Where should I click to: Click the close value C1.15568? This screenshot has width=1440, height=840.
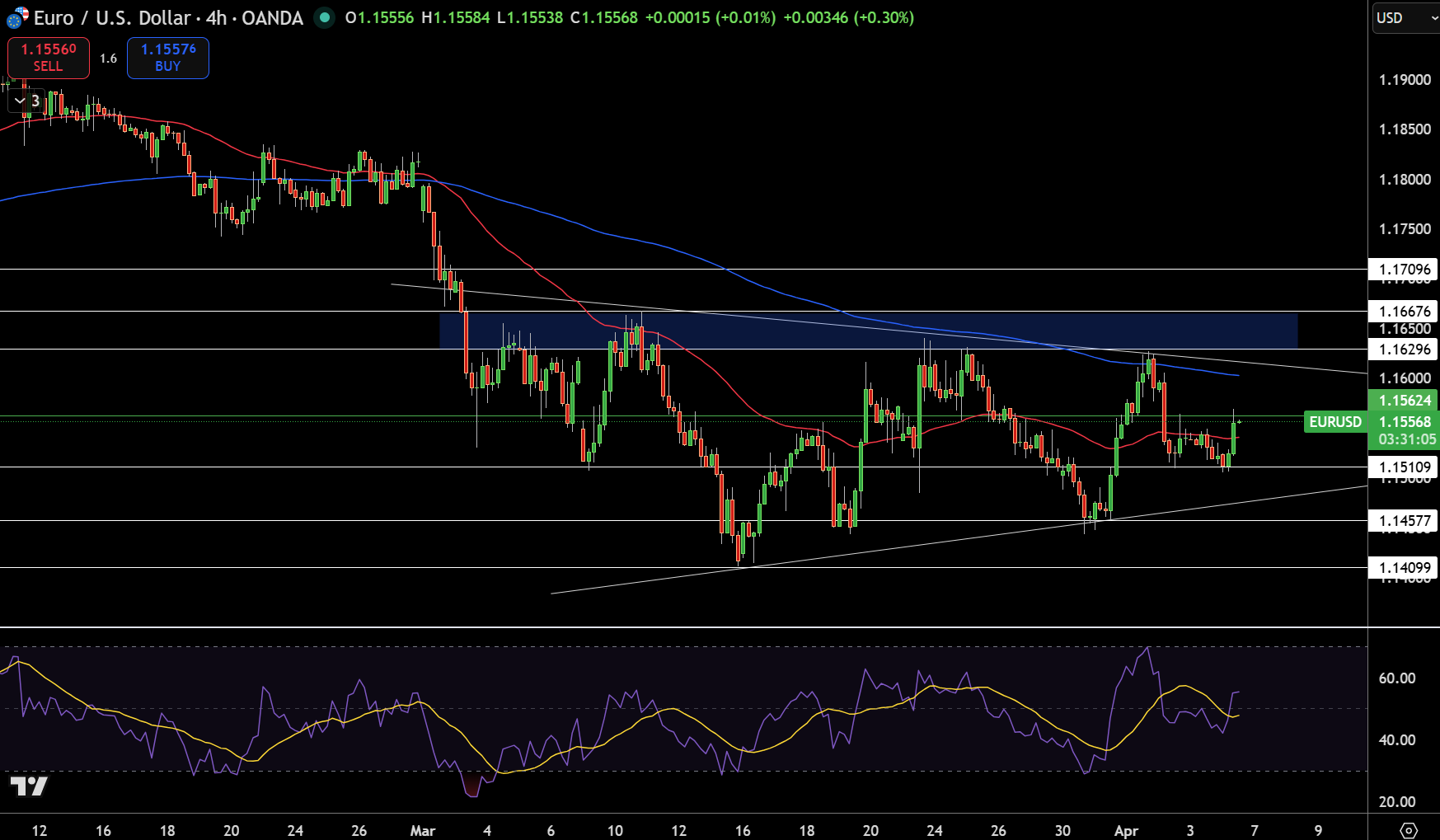click(604, 17)
